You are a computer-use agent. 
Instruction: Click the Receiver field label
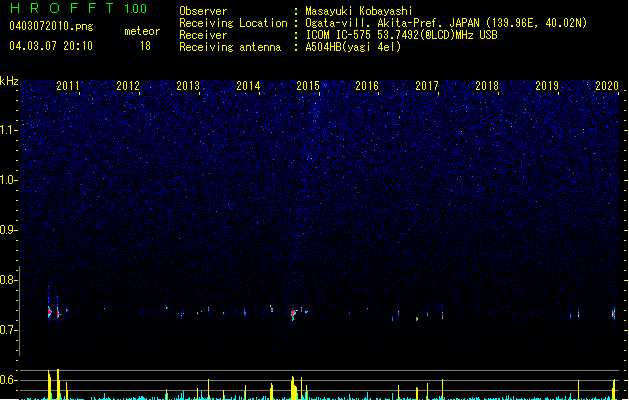click(203, 35)
